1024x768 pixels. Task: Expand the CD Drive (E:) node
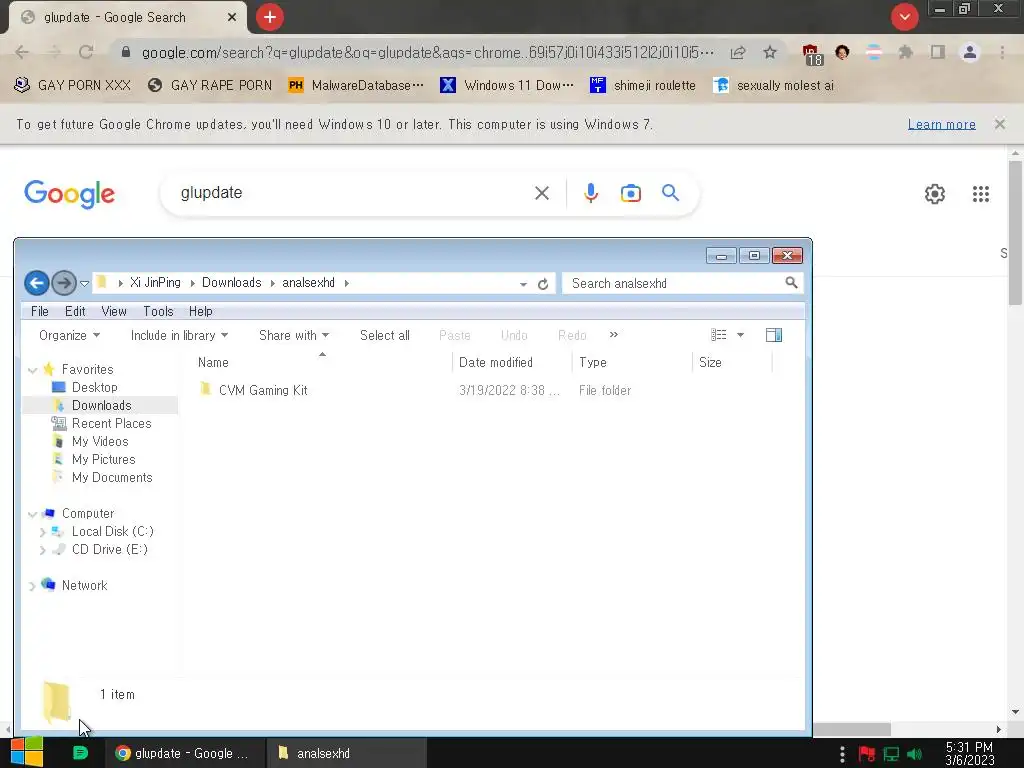point(42,551)
